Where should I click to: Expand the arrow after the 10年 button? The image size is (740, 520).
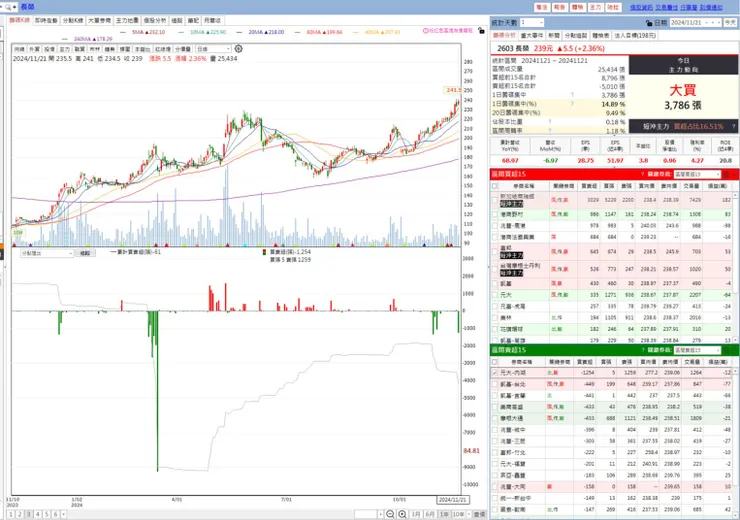coord(469,514)
